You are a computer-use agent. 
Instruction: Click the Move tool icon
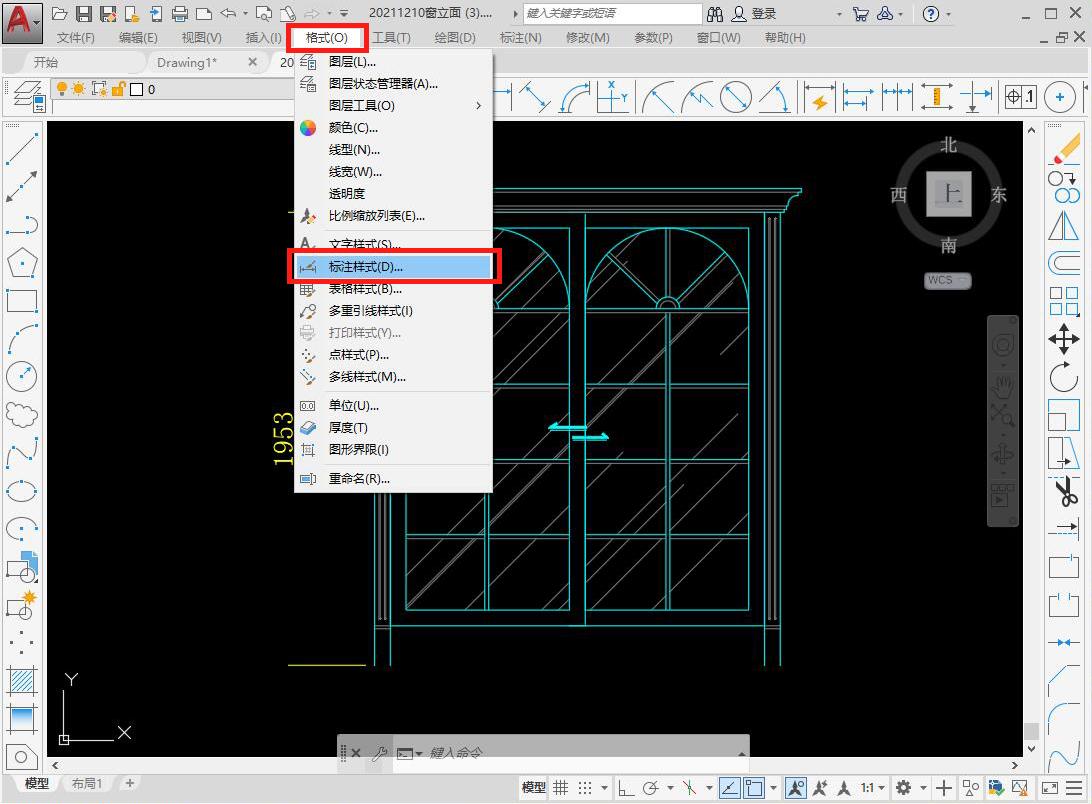pyautogui.click(x=1063, y=338)
